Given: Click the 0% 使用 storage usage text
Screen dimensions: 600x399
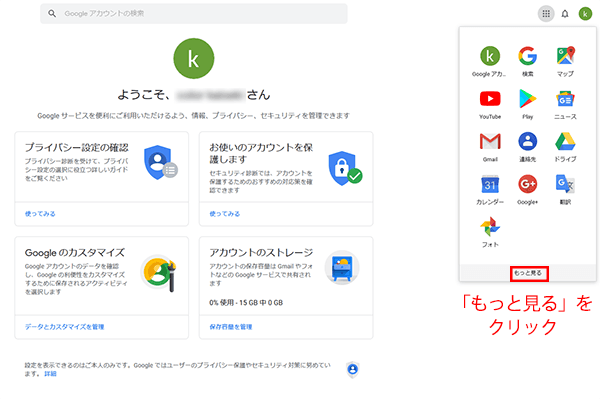Looking at the screenshot, I should pos(246,303).
